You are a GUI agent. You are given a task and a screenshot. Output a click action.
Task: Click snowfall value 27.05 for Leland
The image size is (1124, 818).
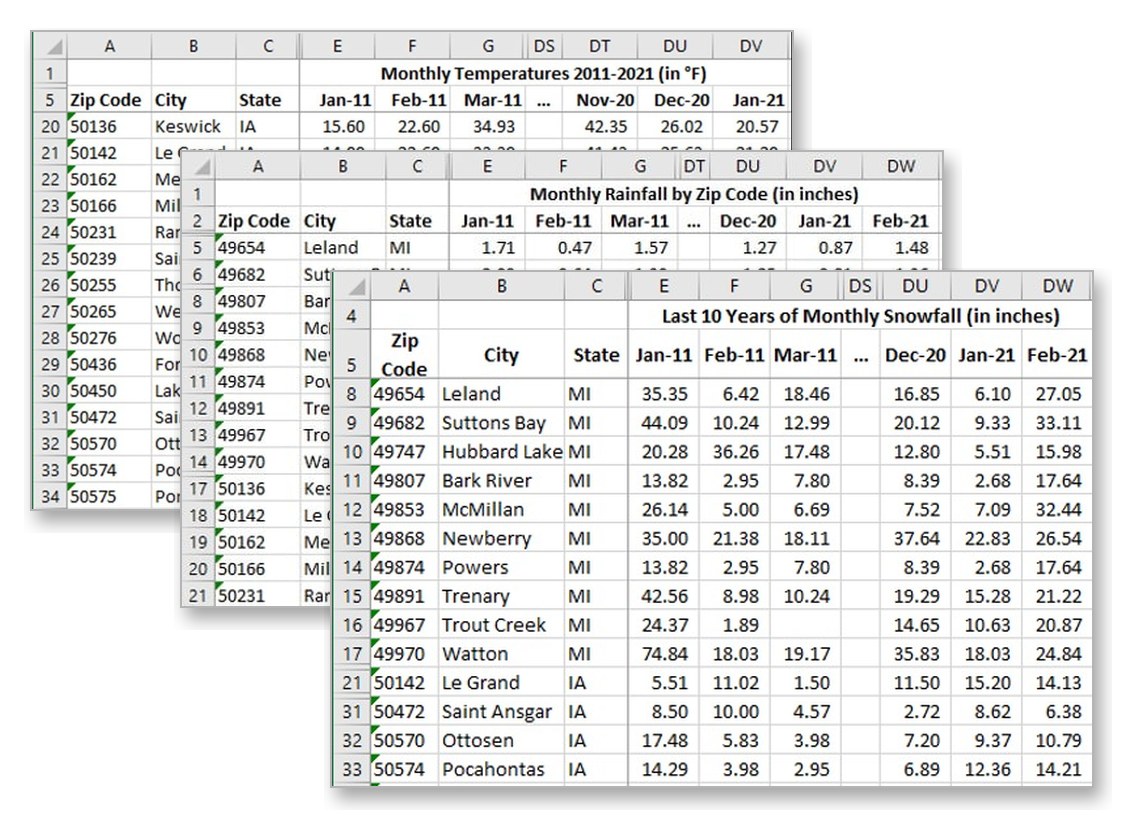pyautogui.click(x=1057, y=394)
